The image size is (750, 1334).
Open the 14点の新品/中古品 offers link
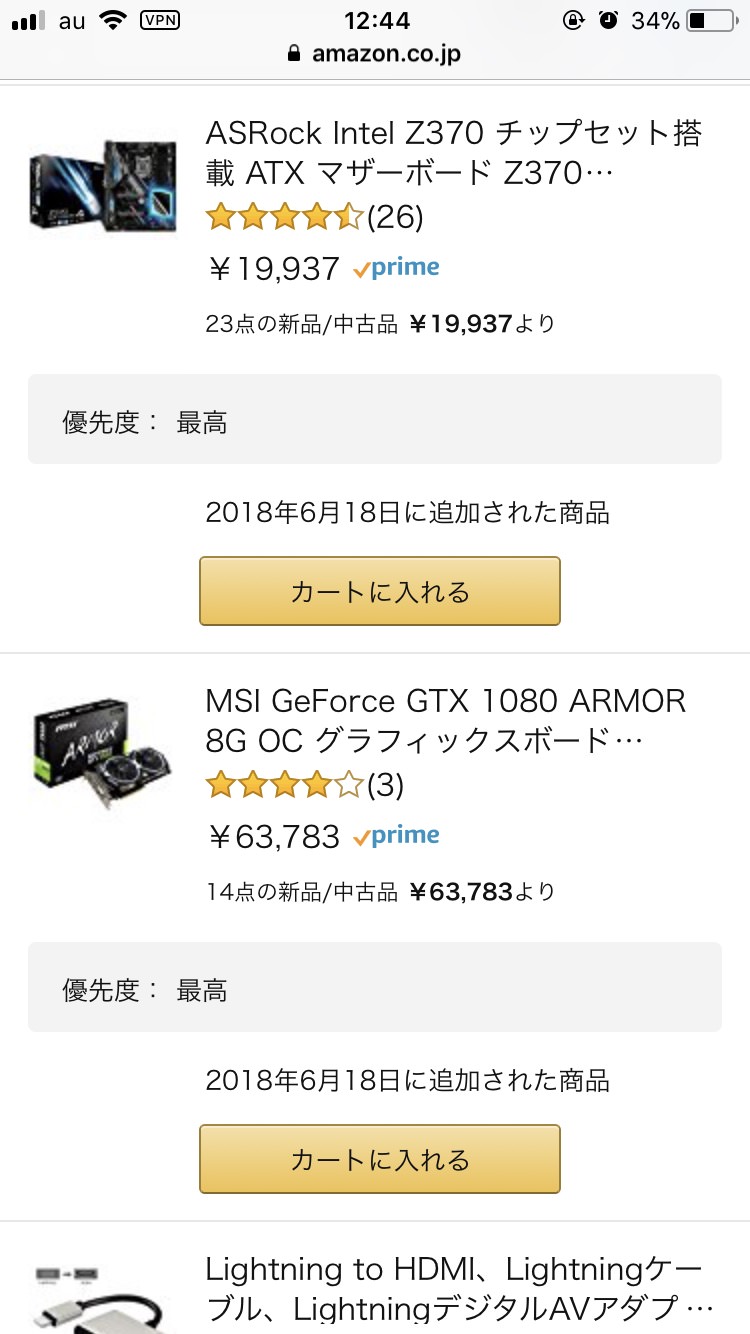click(x=380, y=892)
